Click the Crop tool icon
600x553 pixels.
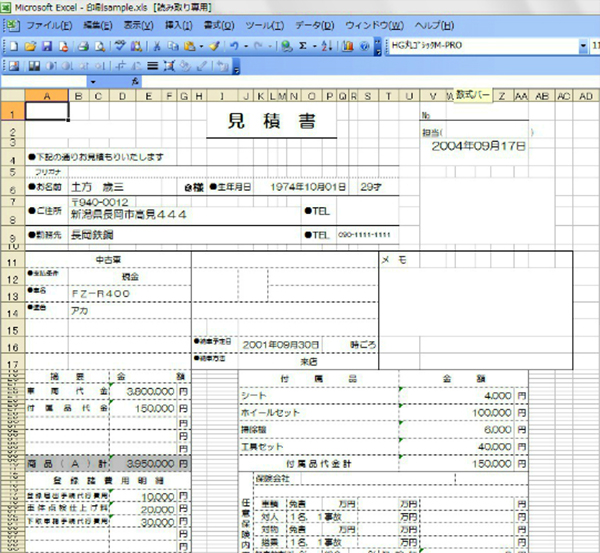(x=121, y=66)
